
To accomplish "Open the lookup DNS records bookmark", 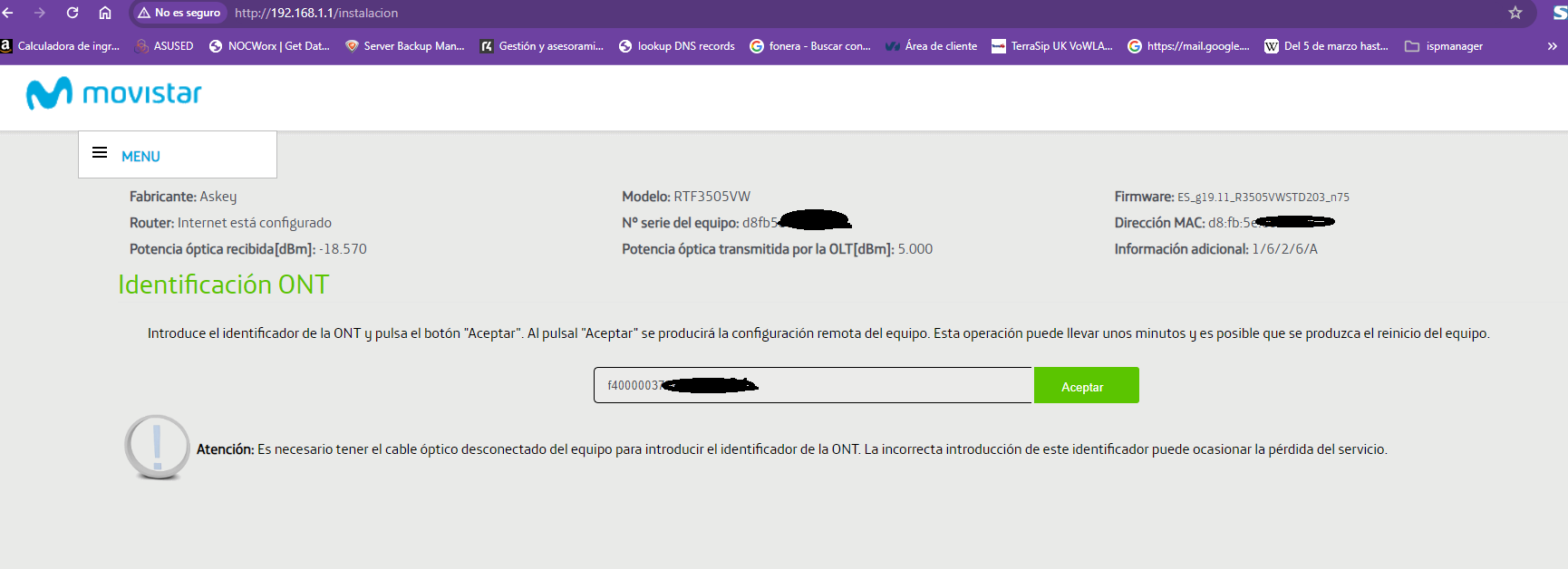I will click(676, 46).
